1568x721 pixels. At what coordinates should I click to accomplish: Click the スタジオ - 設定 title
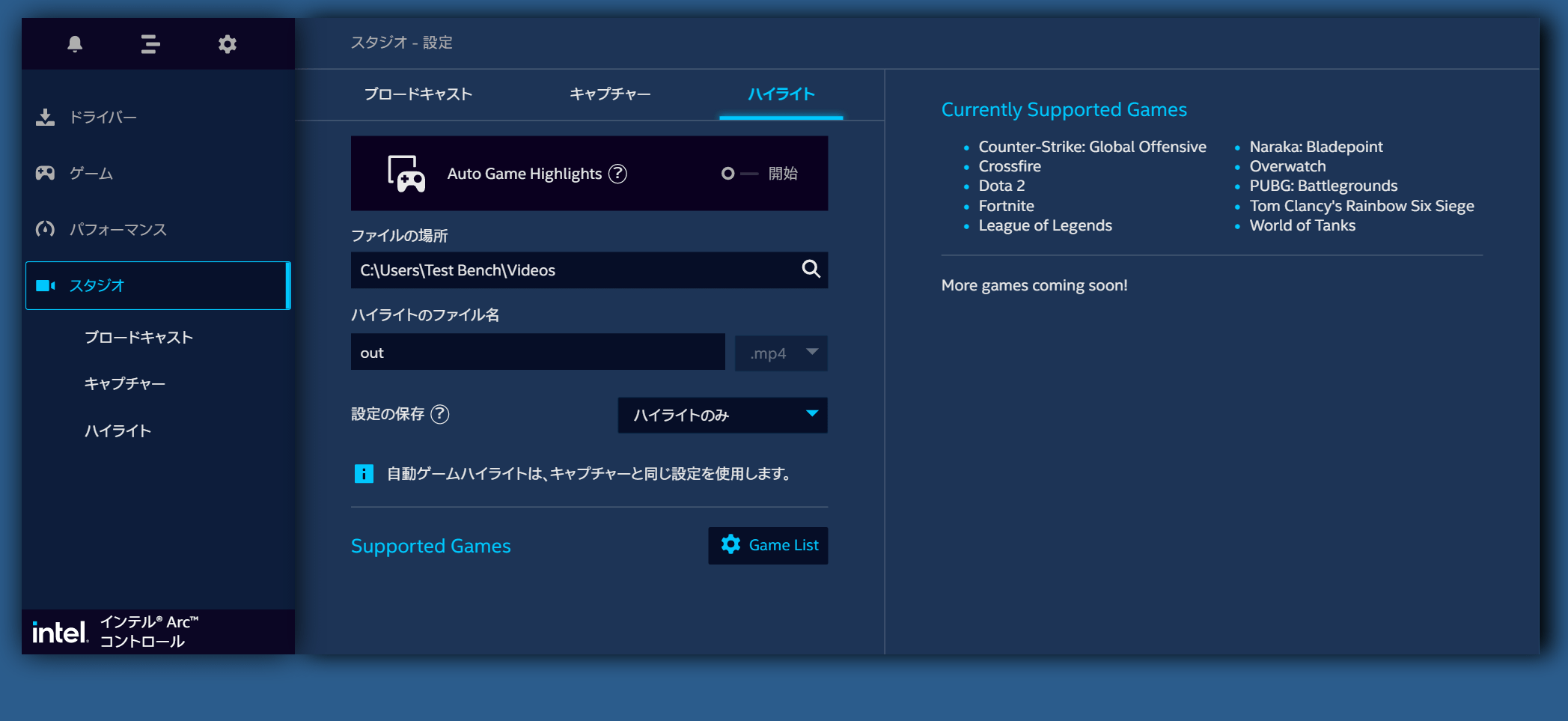tap(401, 43)
